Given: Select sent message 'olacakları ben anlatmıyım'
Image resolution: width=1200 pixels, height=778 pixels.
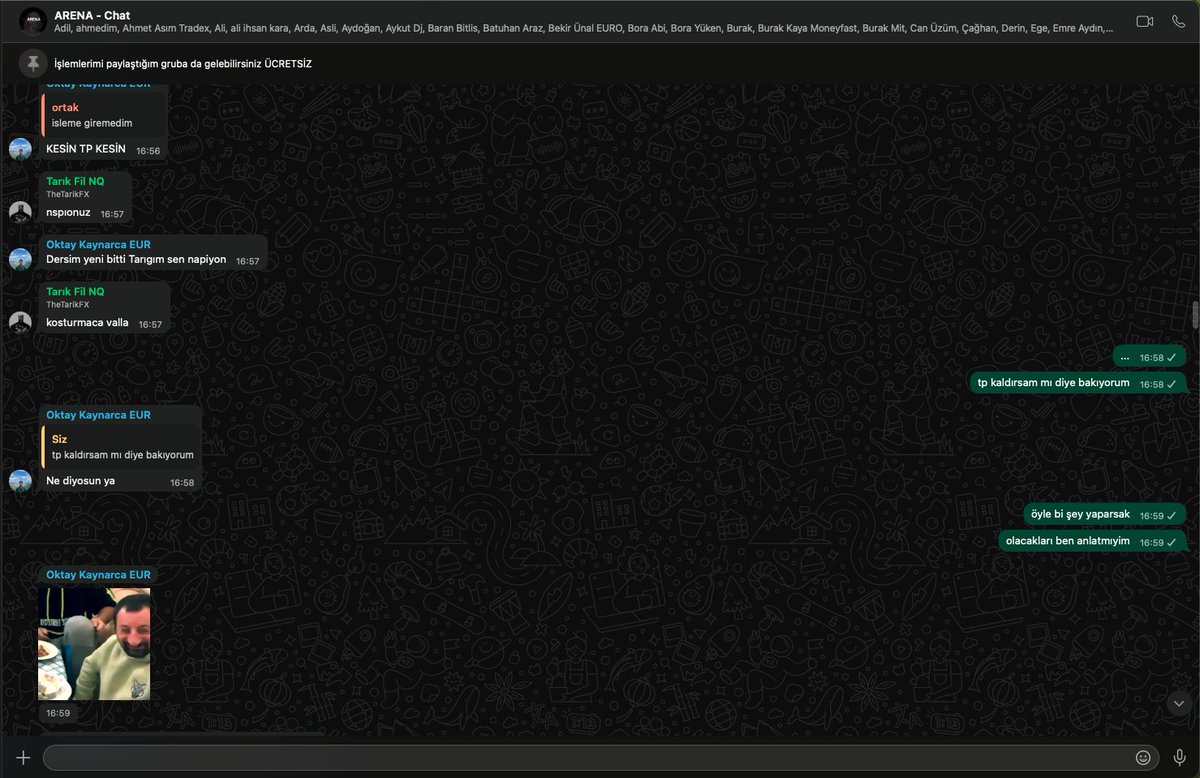Looking at the screenshot, I should [x=1092, y=541].
